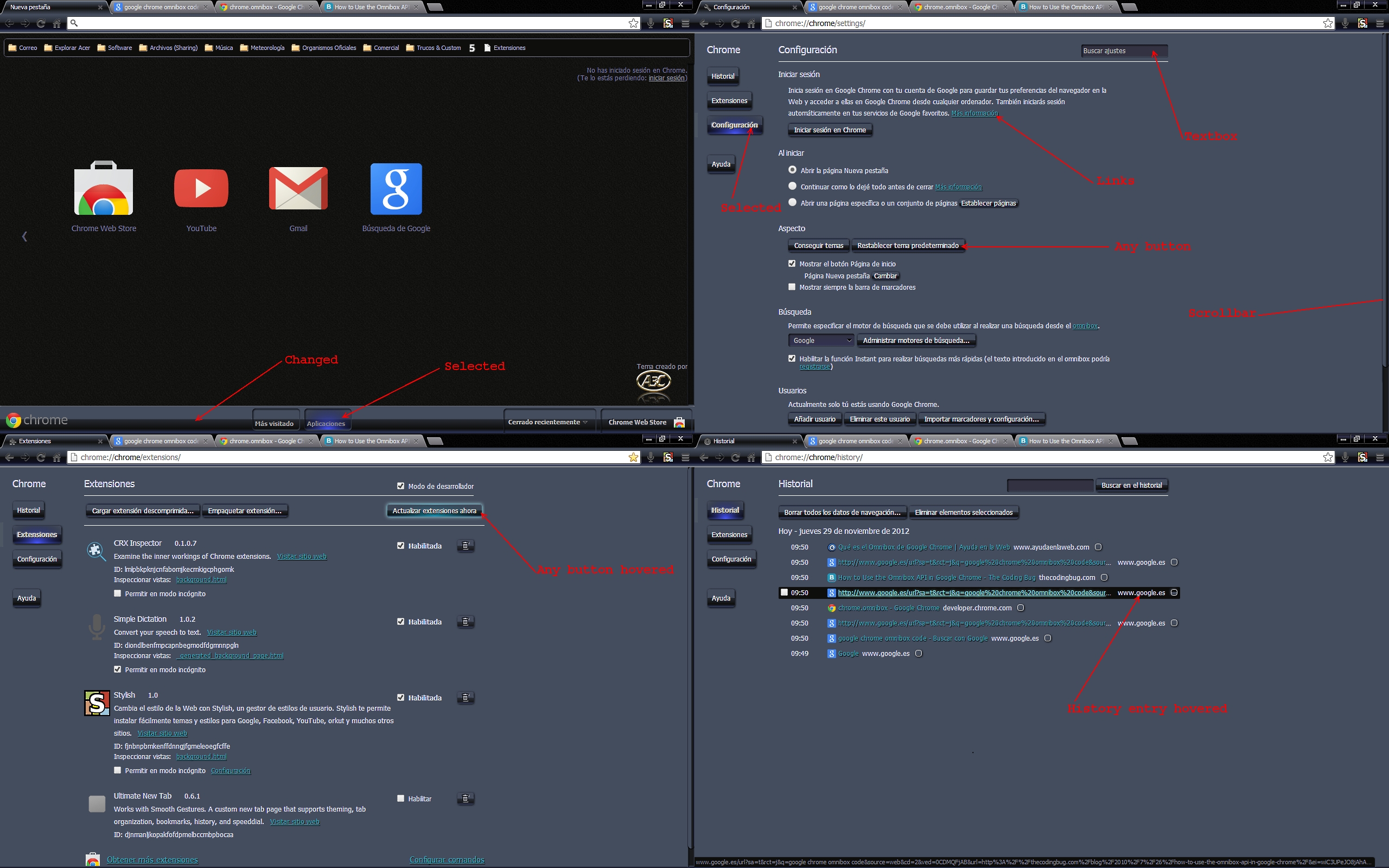1389x868 pixels.
Task: Open dropdown for the ayudaenlaweb.com history entry
Action: (x=1098, y=547)
